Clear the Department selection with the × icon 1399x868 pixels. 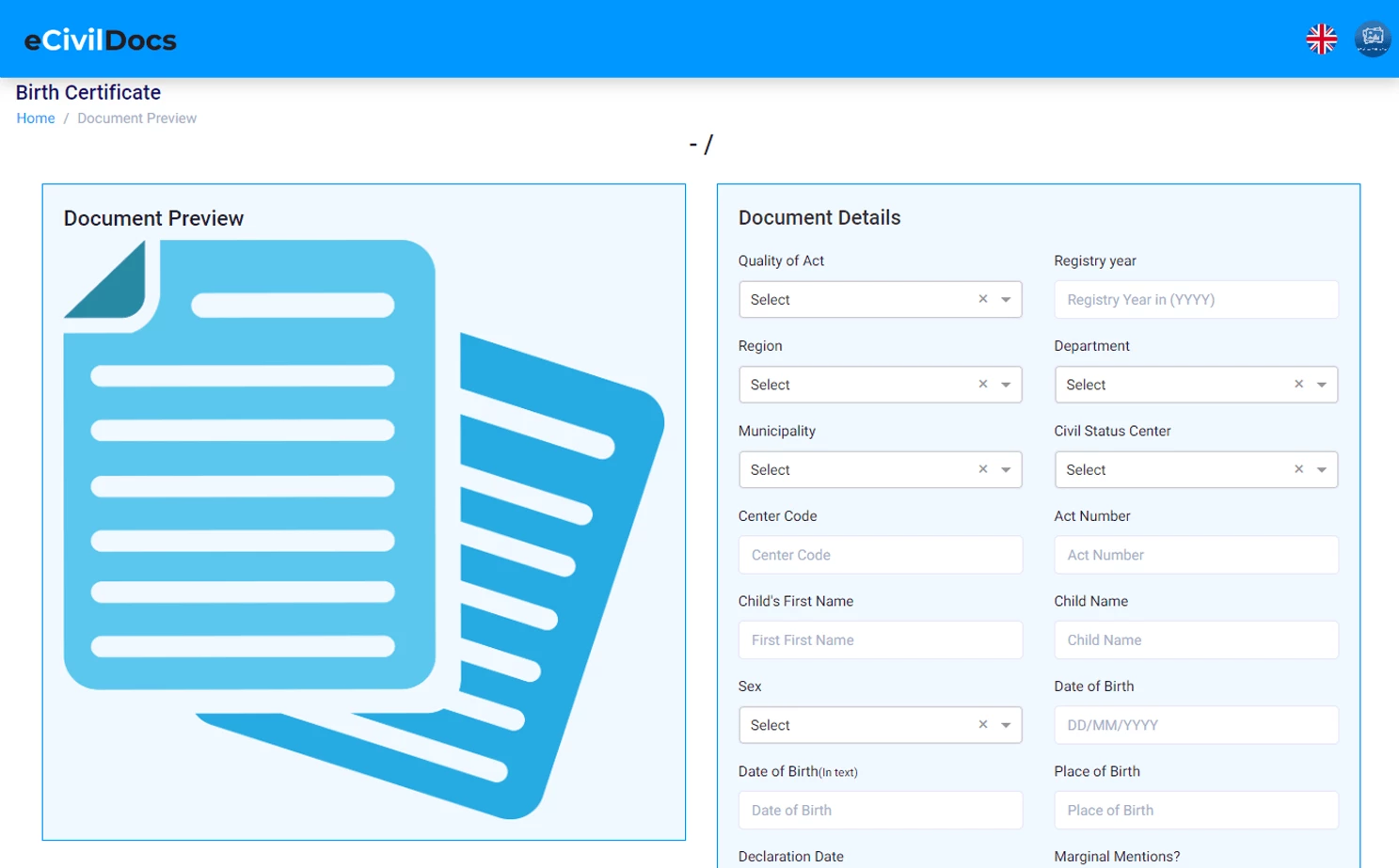(1298, 384)
